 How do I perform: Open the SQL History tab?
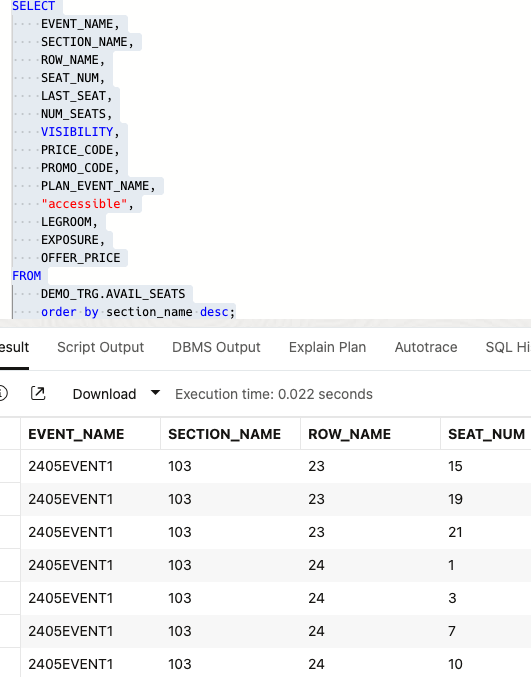[x=508, y=347]
